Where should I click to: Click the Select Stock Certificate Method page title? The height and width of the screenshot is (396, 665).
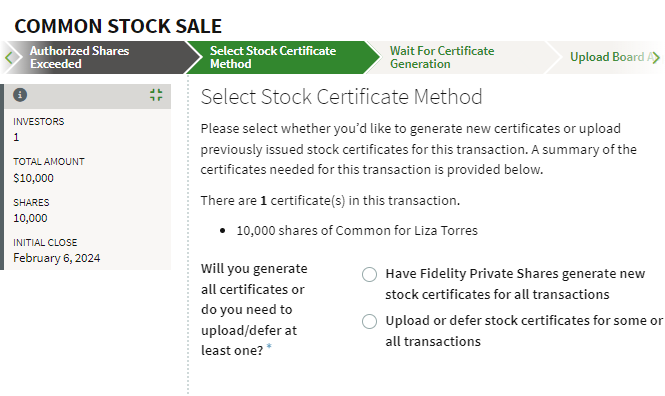(x=341, y=97)
